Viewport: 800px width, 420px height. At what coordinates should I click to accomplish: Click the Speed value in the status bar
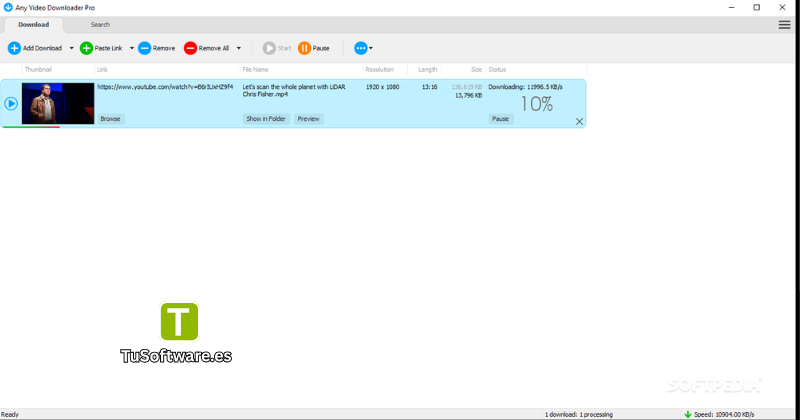724,414
